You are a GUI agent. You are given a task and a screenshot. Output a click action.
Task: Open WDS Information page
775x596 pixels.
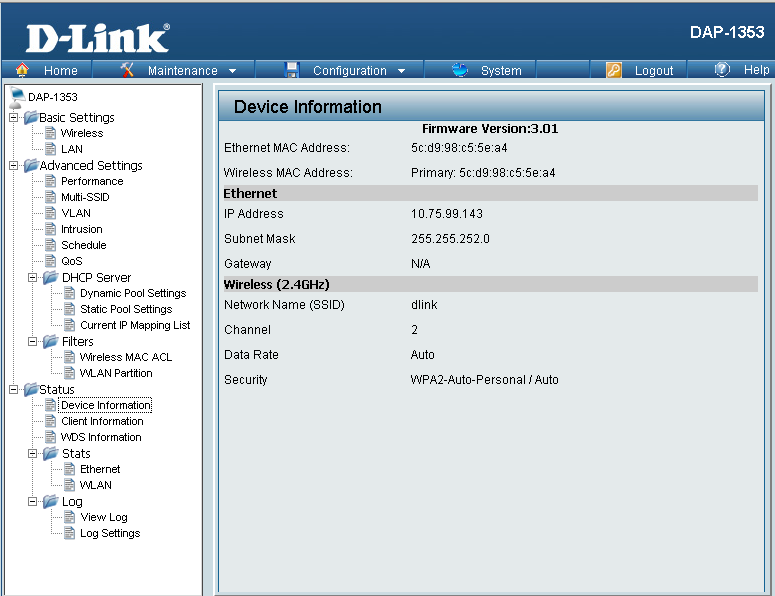click(x=101, y=437)
